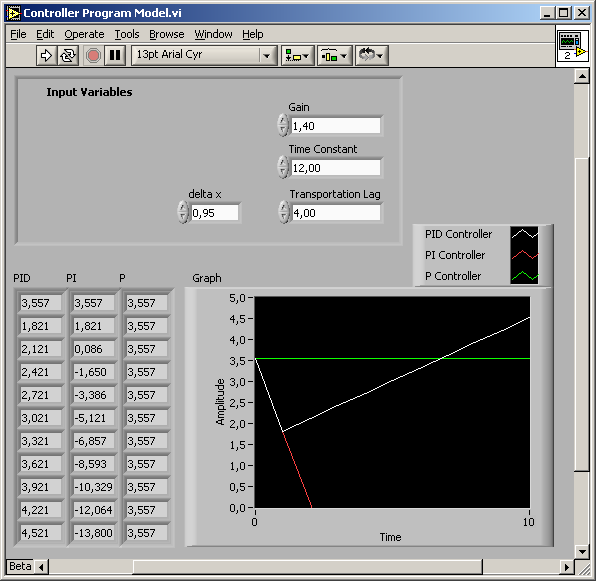
Task: Click the horizontal scrollbar right arrow
Action: 567,567
